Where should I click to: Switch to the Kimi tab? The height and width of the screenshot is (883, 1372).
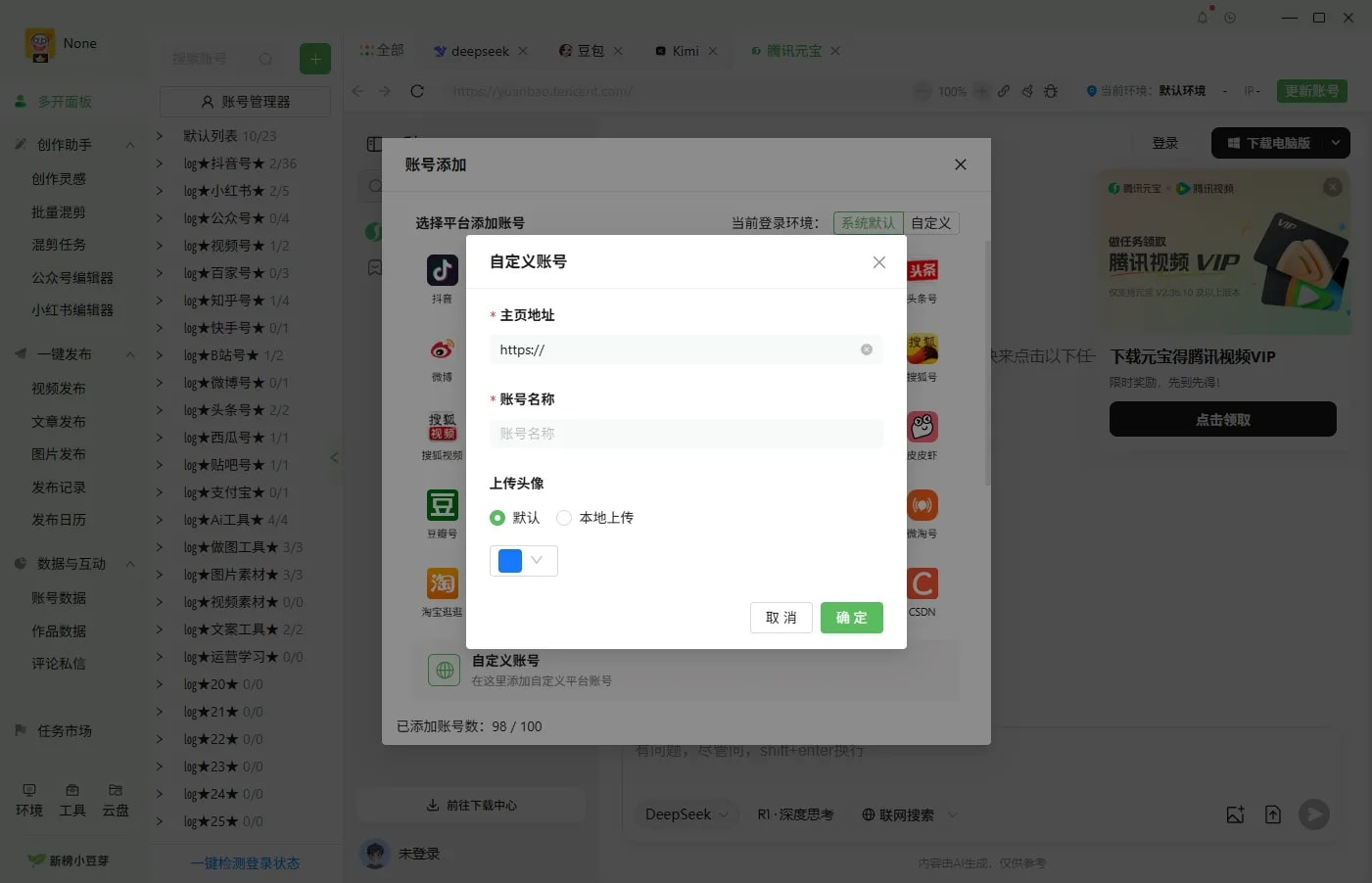pyautogui.click(x=685, y=50)
